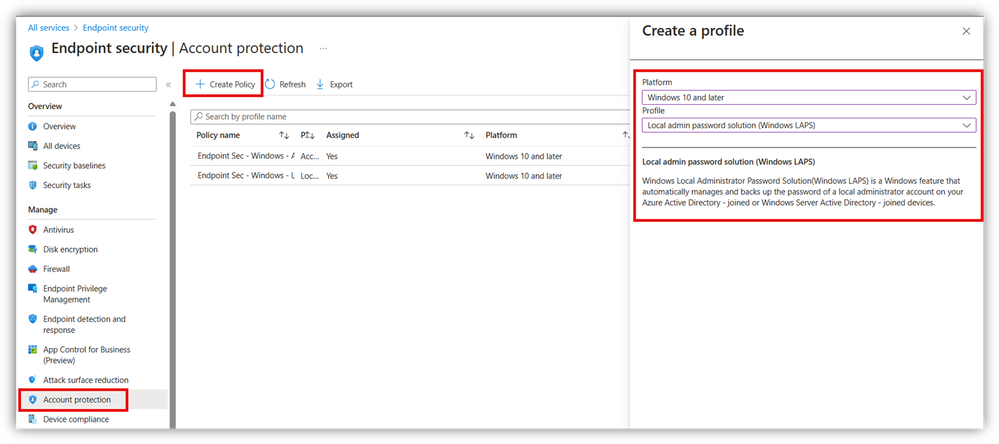Open Security baselines in the sidebar
This screenshot has width=999, height=444.
tap(75, 166)
